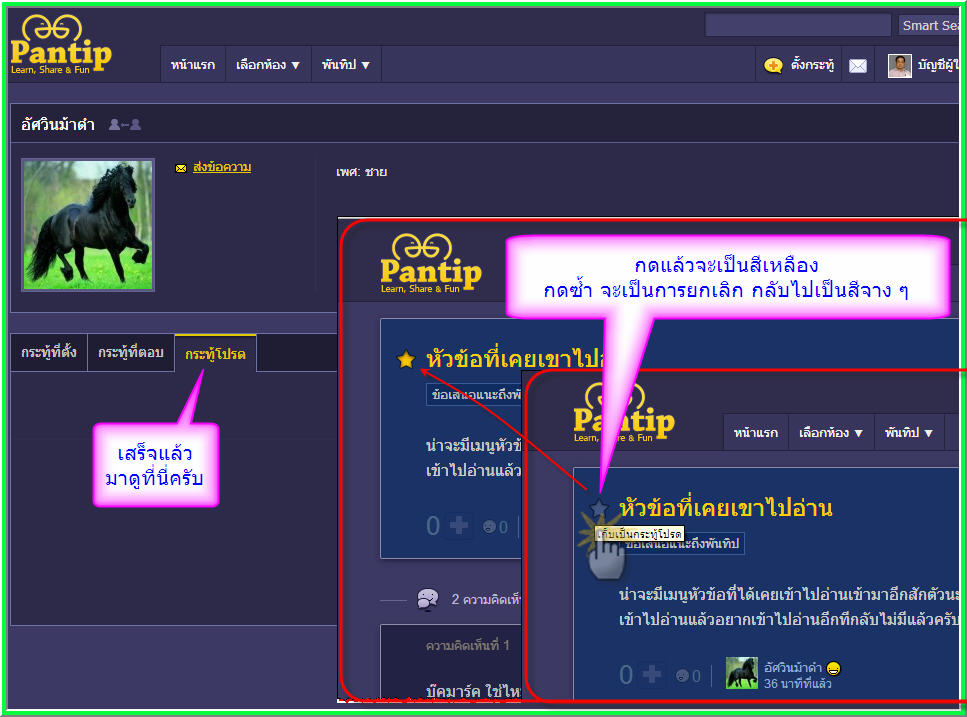Viewport: 967px width, 717px height.
Task: Click the Pantip logo in the front inset
Action: pyautogui.click(x=623, y=412)
